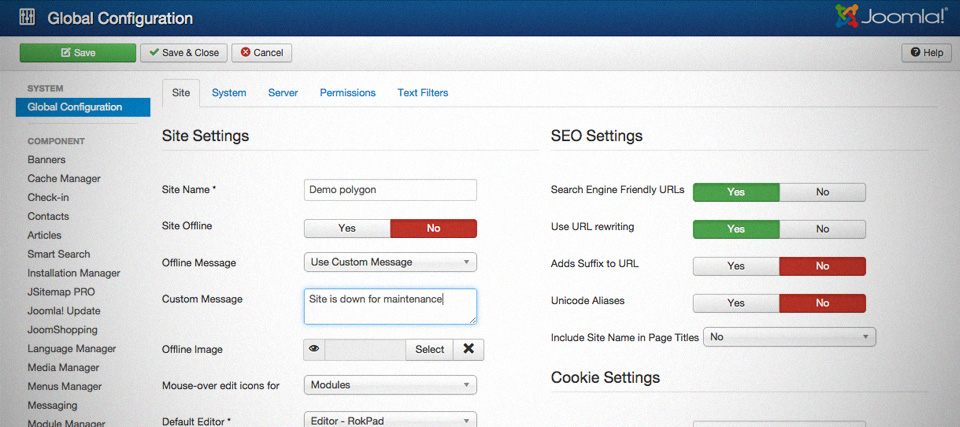Open Language Manager in sidebar
The image size is (960, 427).
pyautogui.click(x=72, y=349)
